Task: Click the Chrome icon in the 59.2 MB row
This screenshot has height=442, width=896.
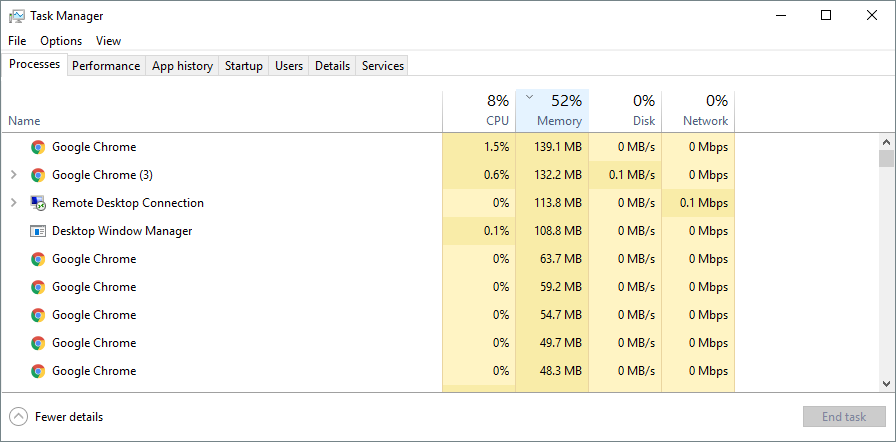Action: pyautogui.click(x=38, y=287)
